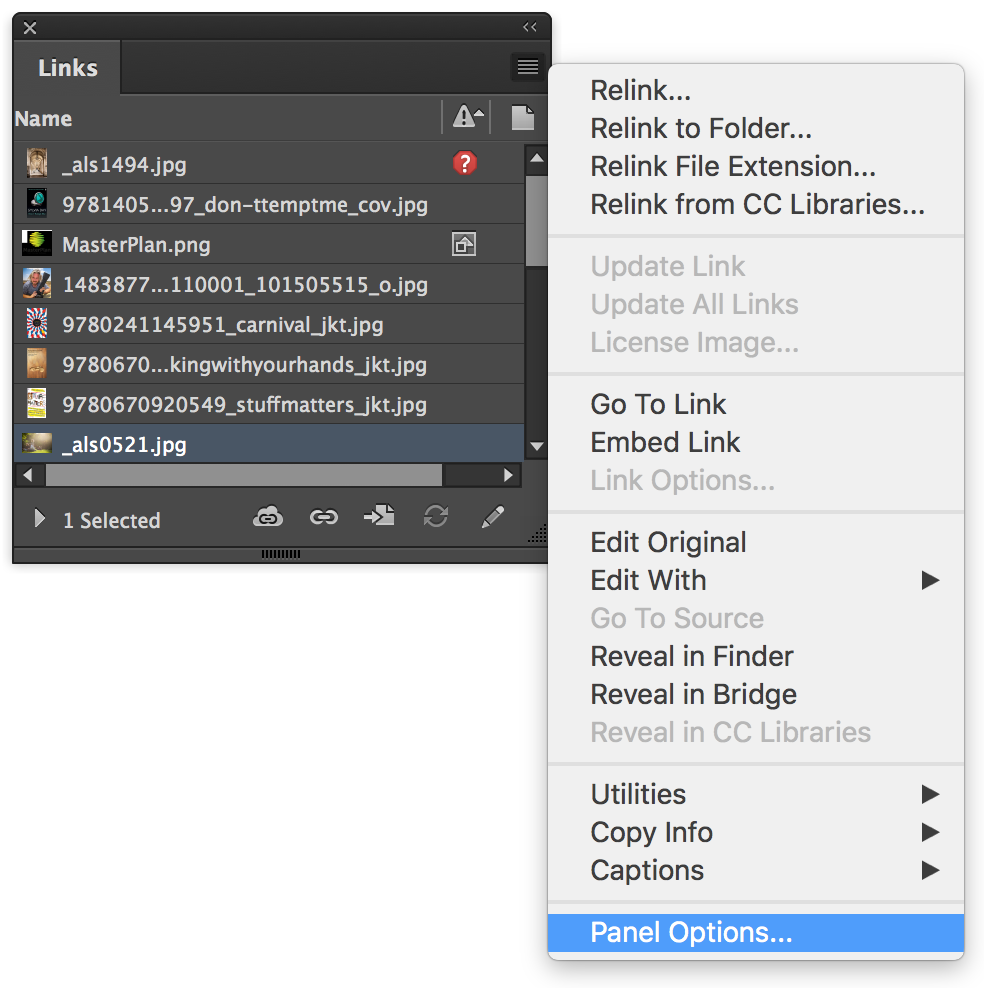Image resolution: width=984 pixels, height=988 pixels.
Task: Click missing link icon on _als1494.jpg
Action: click(x=465, y=163)
